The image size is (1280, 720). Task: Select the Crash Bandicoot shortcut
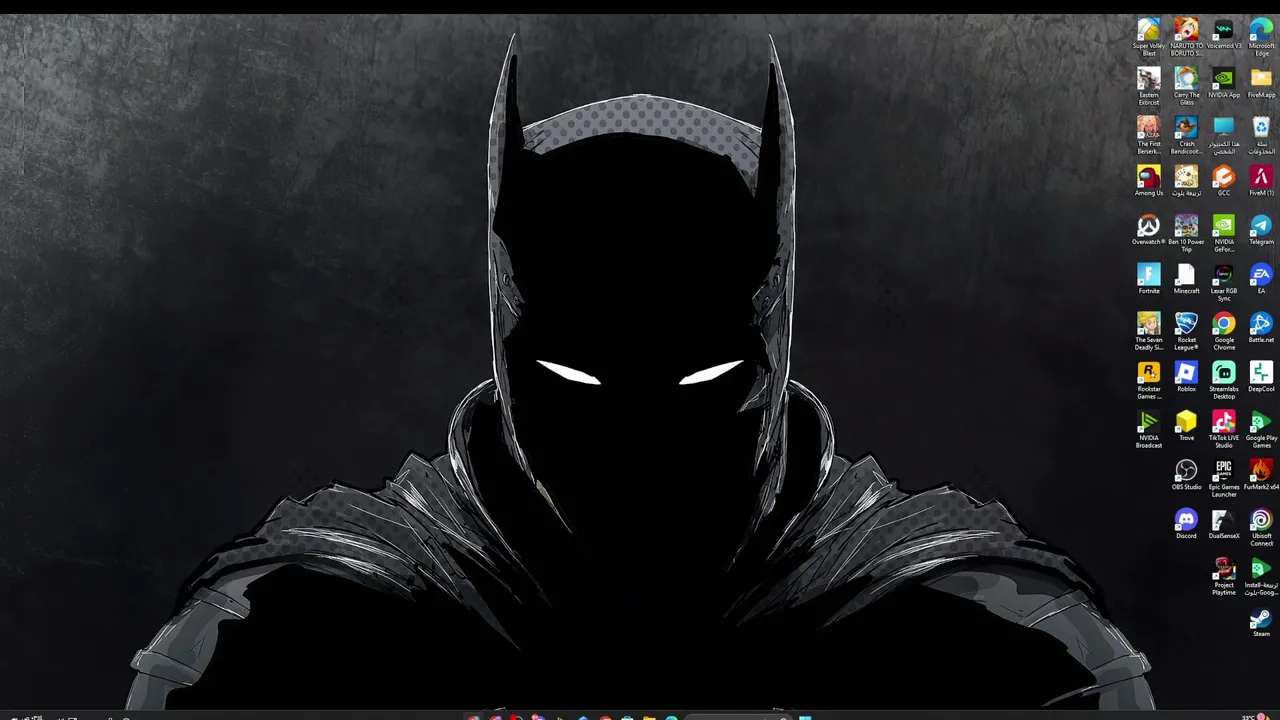[x=1186, y=128]
